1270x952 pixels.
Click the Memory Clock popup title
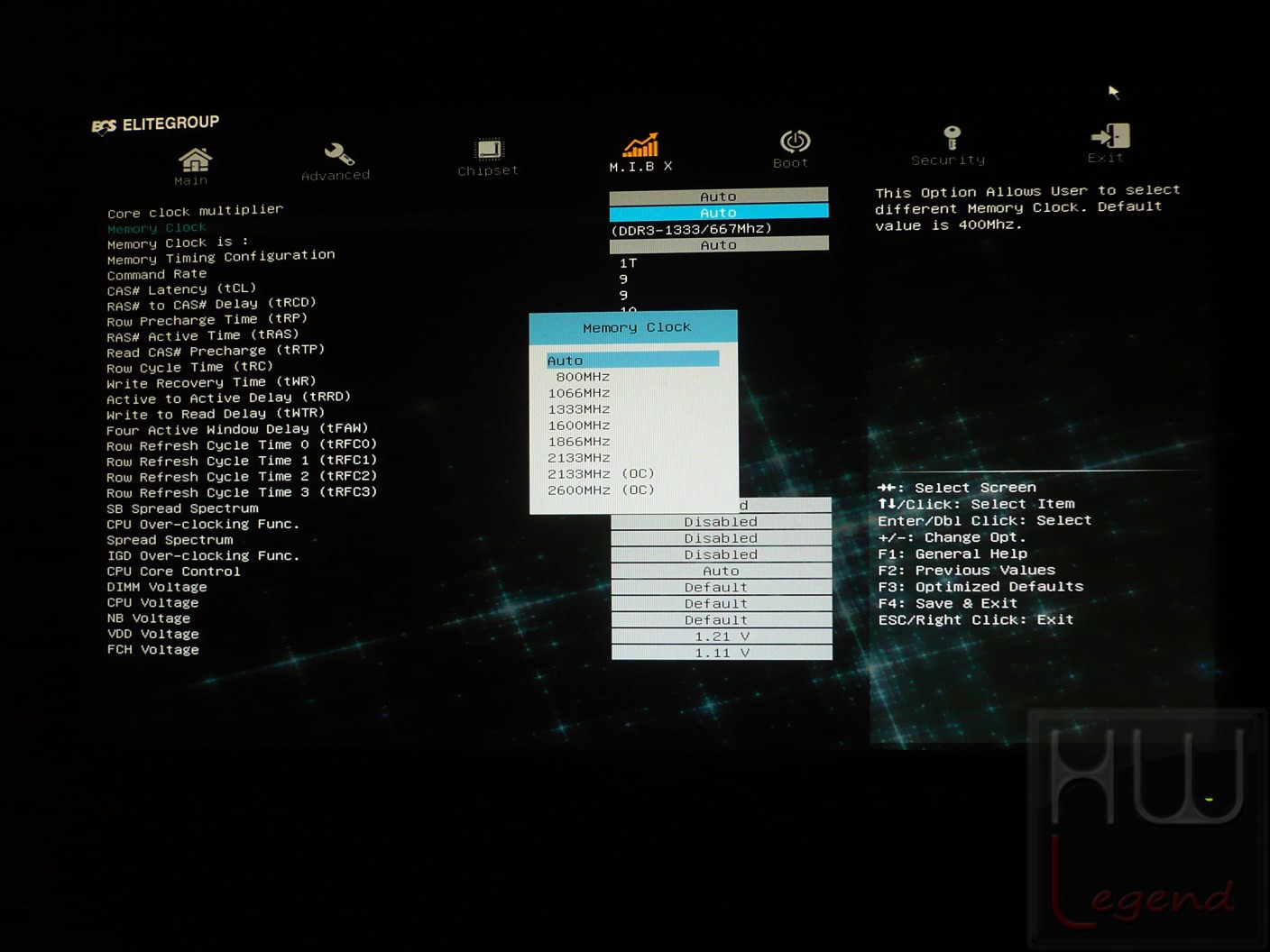pyautogui.click(x=637, y=327)
